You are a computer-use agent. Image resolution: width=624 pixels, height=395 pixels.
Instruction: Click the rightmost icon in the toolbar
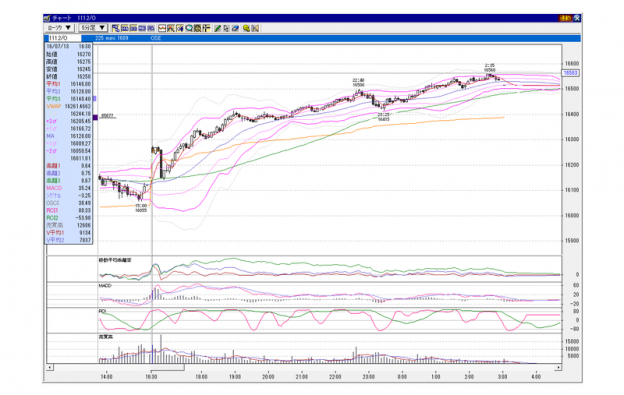[255, 28]
